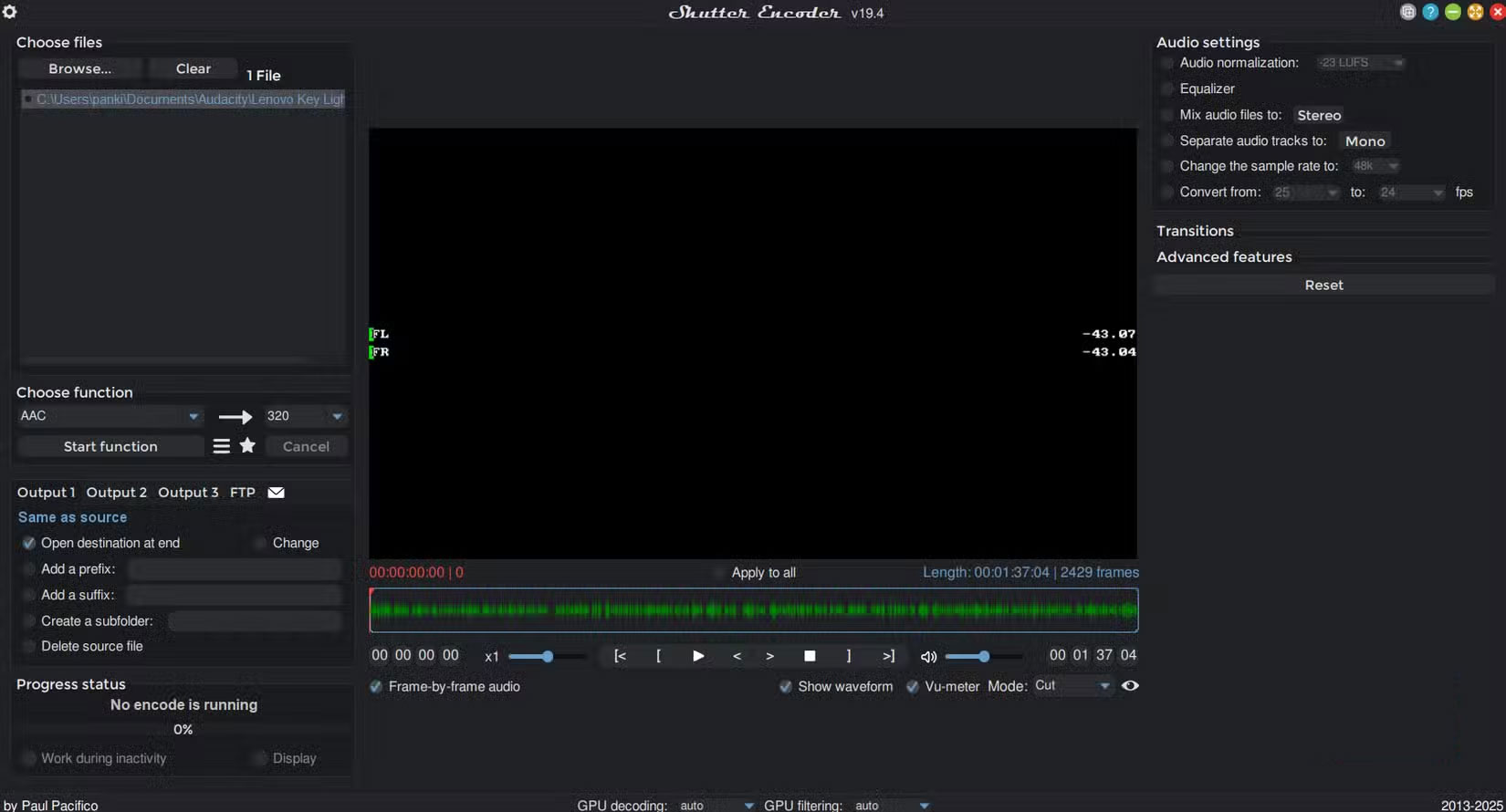Jump to the end of the clip

click(x=888, y=656)
